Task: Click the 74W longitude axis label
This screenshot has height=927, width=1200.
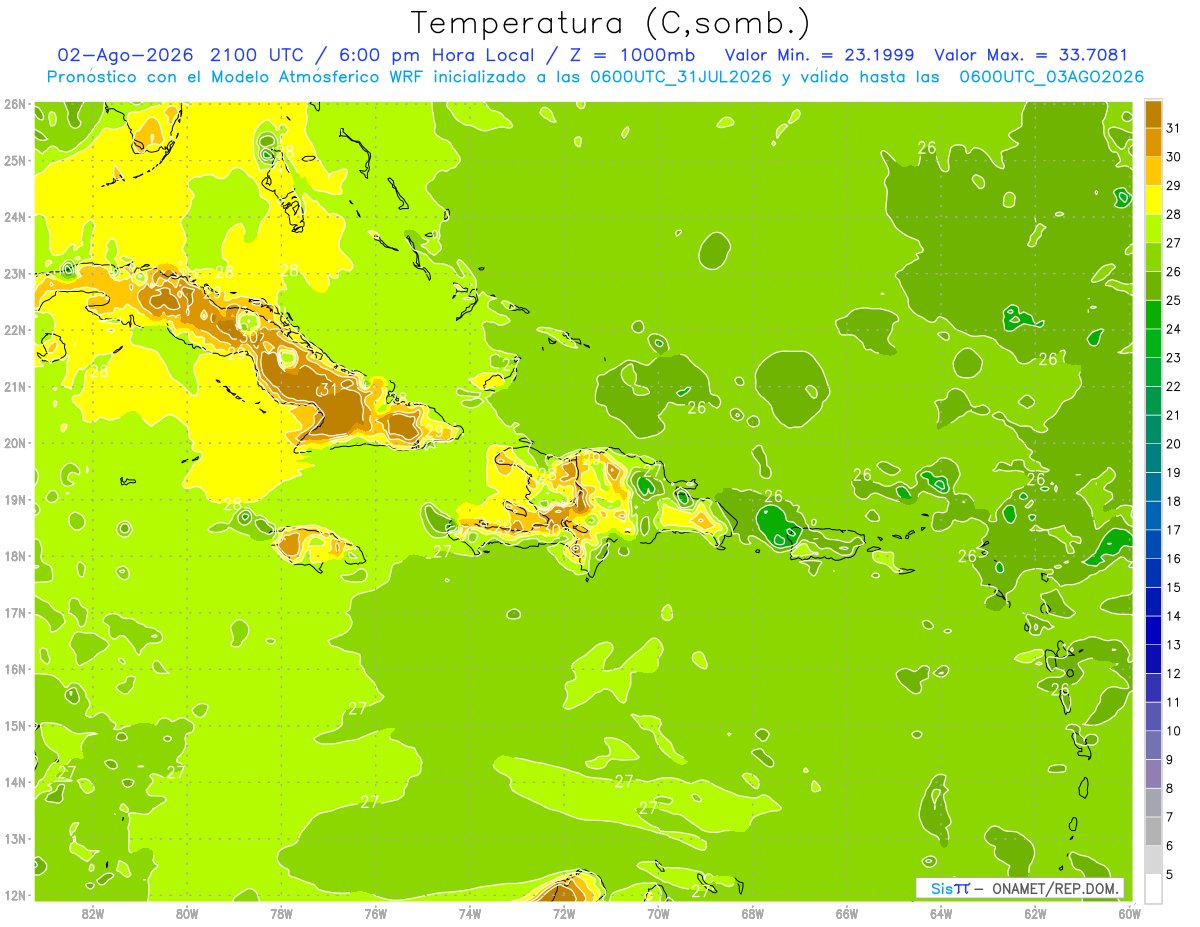Action: click(x=470, y=913)
